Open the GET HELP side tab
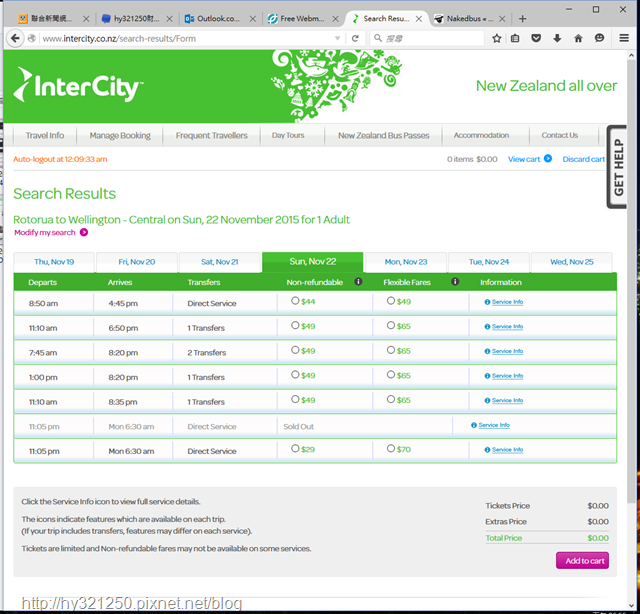The height and width of the screenshot is (614, 640). (617, 167)
